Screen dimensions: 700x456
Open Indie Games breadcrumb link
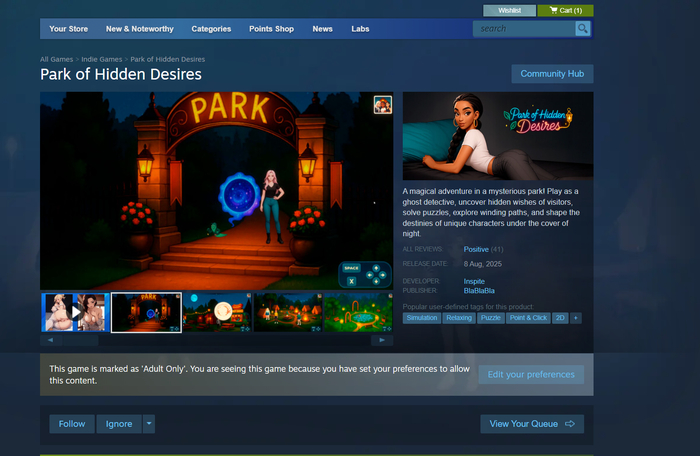(x=103, y=60)
